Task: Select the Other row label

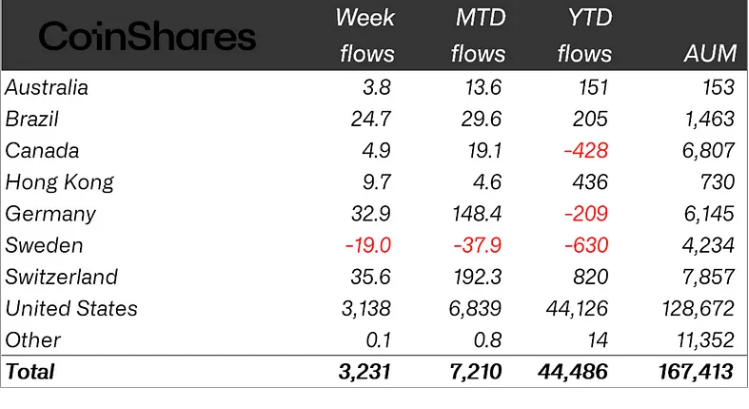Action: coord(33,340)
